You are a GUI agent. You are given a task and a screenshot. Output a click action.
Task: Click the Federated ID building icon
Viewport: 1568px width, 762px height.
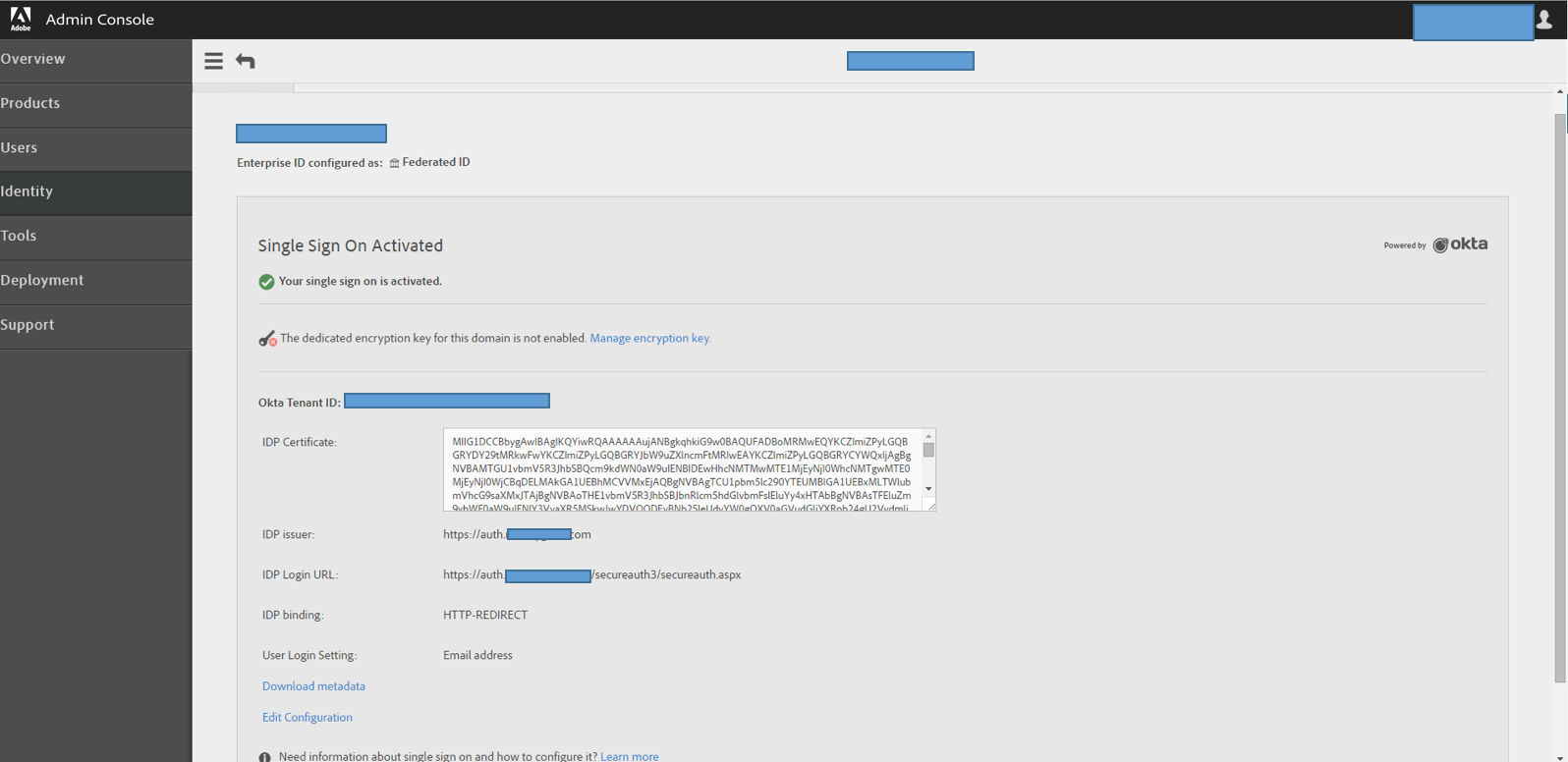coord(394,163)
